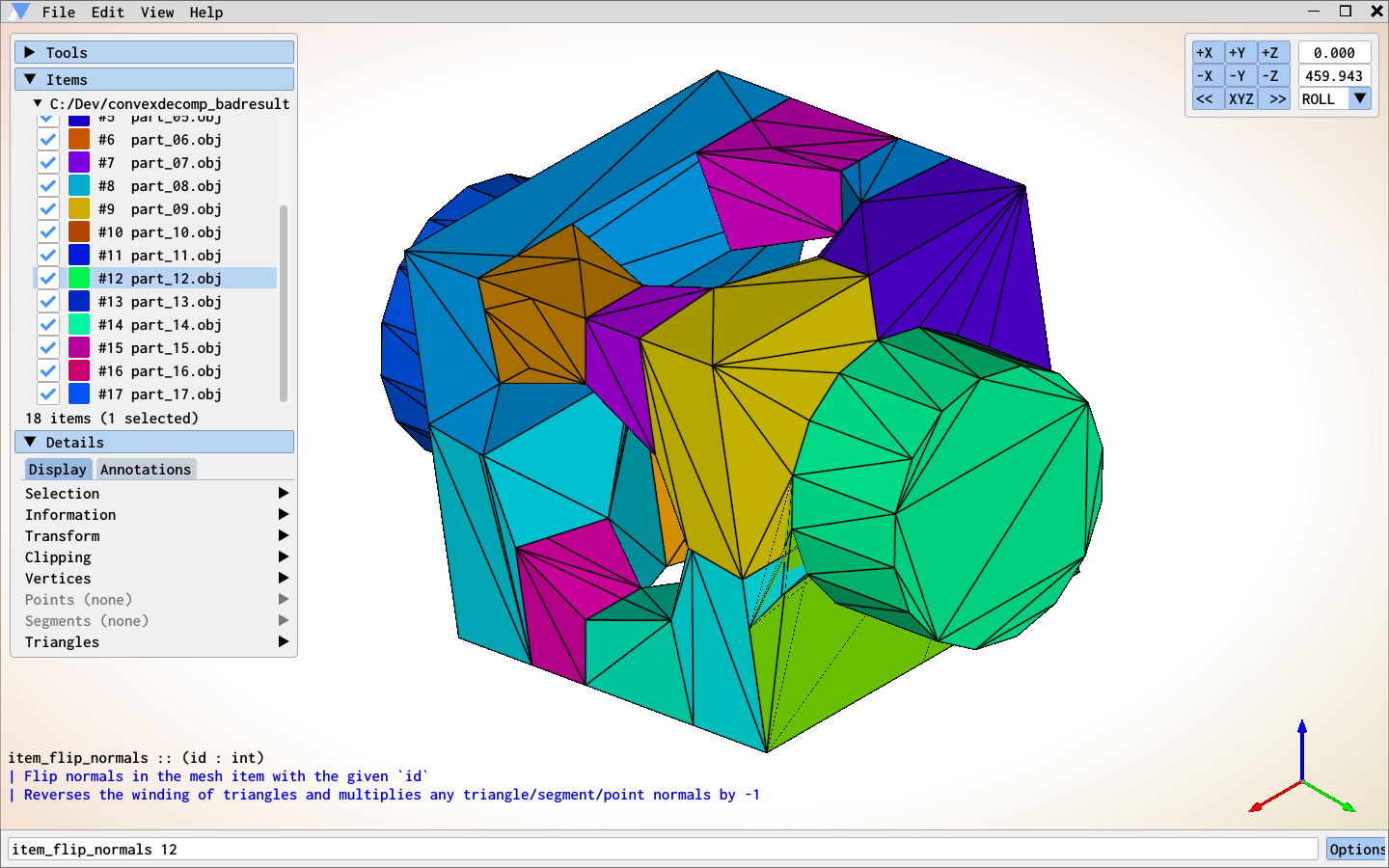Screen dimensions: 1389x868
Task: Collapse the convexdecomp_badresult folder tree
Action: [x=38, y=103]
